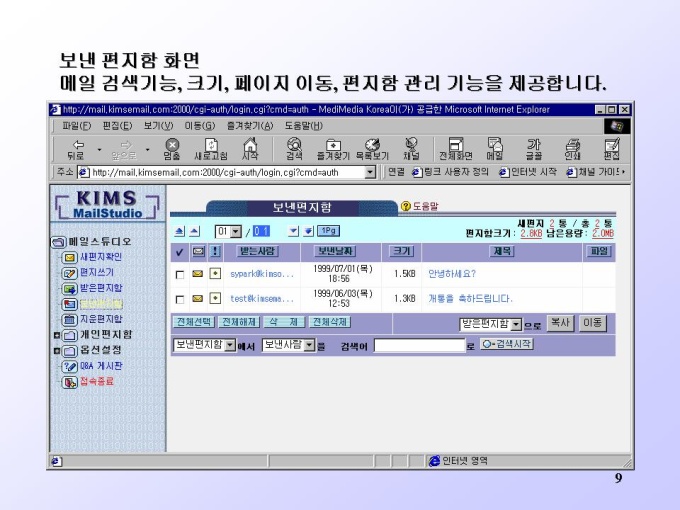Click the last-page arrow icon in pager

308,232
